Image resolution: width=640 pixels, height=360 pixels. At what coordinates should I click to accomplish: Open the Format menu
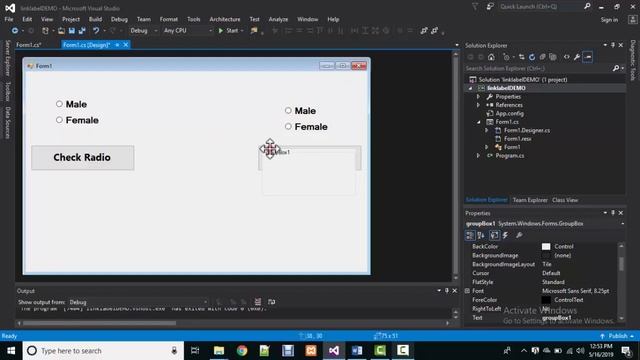pos(169,19)
